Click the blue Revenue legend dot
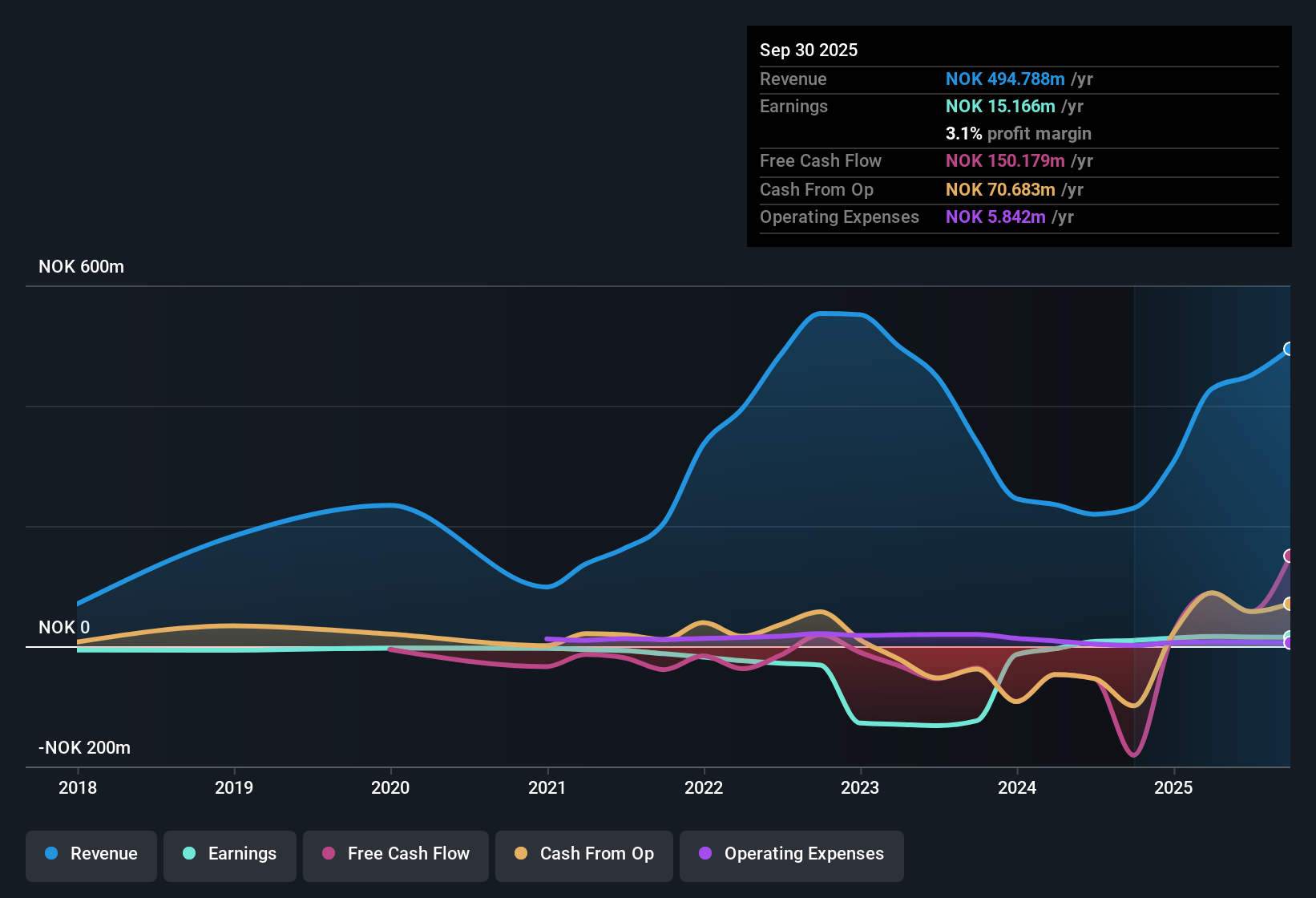 (x=50, y=854)
